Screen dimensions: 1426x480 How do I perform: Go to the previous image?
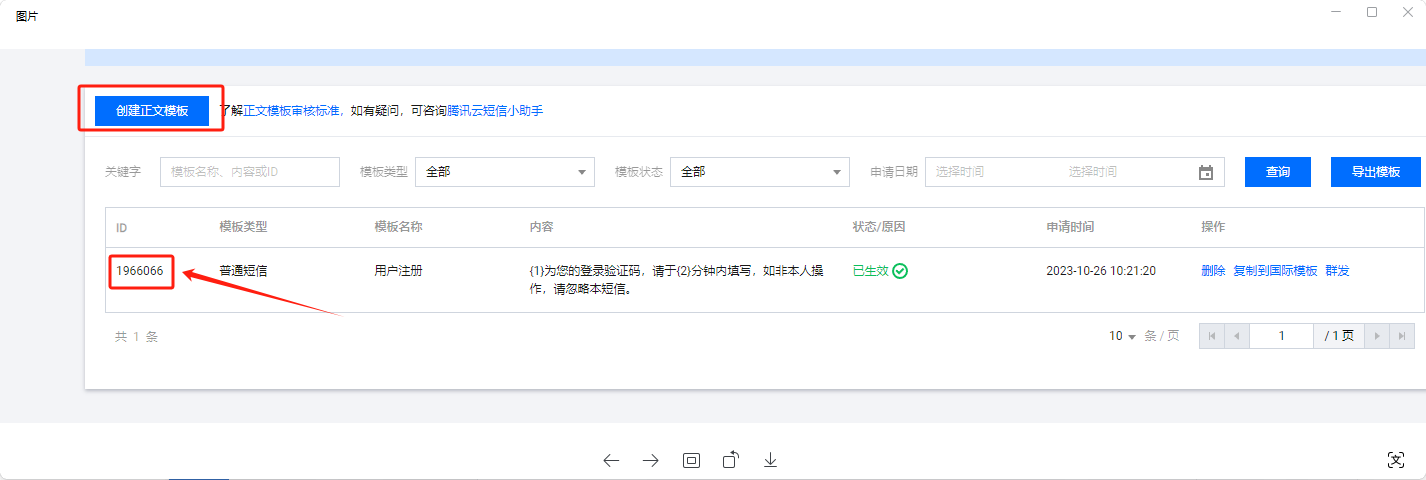(611, 460)
